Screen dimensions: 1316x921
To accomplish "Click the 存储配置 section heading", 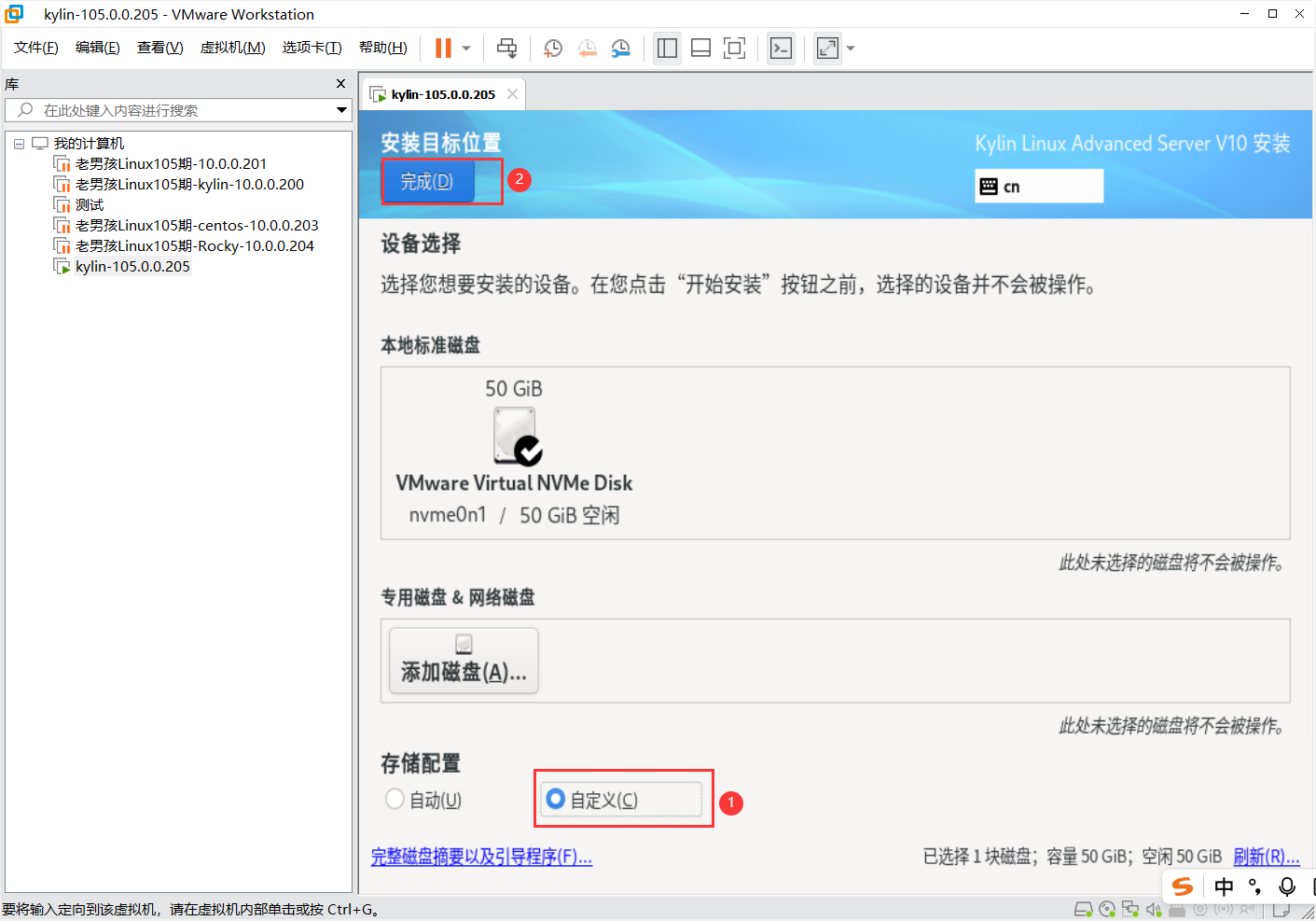I will pyautogui.click(x=421, y=763).
